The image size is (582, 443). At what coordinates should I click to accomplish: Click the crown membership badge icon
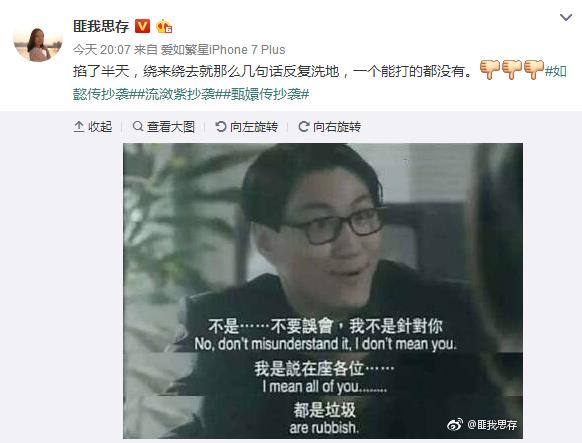point(164,26)
